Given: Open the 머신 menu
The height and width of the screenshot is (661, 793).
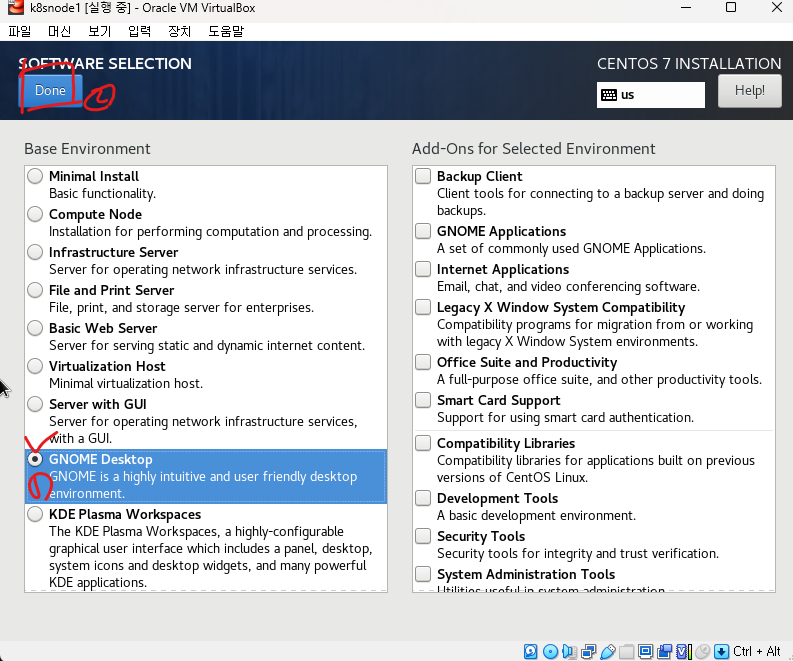Looking at the screenshot, I should pos(59,31).
